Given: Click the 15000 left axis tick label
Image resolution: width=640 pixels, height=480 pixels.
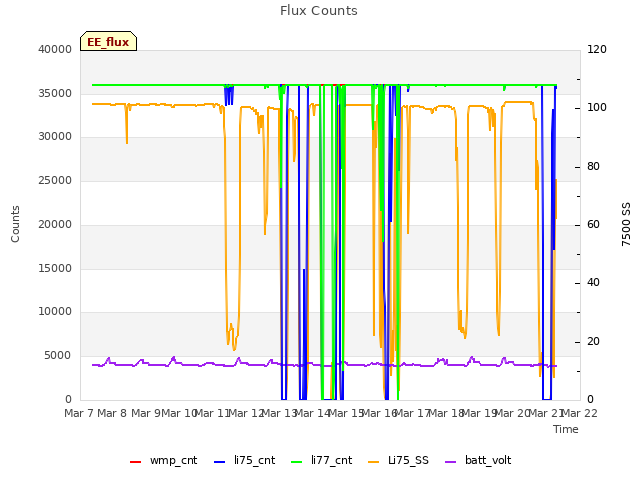Looking at the screenshot, I should [x=55, y=269].
